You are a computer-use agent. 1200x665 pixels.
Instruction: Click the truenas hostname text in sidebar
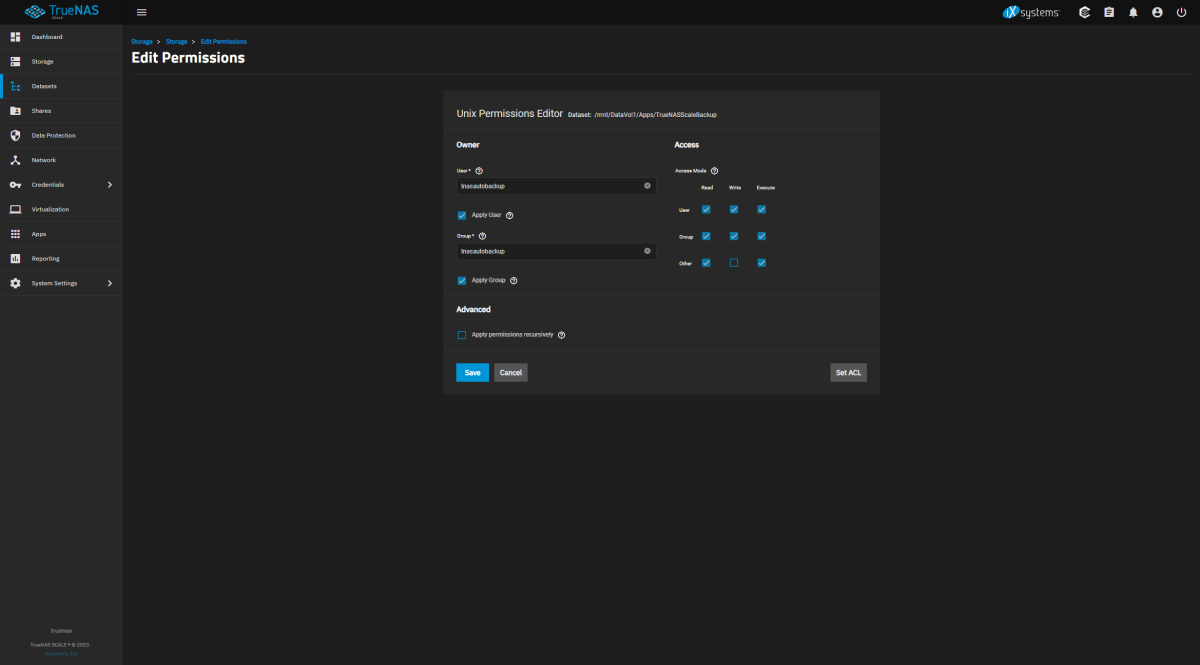coord(61,631)
